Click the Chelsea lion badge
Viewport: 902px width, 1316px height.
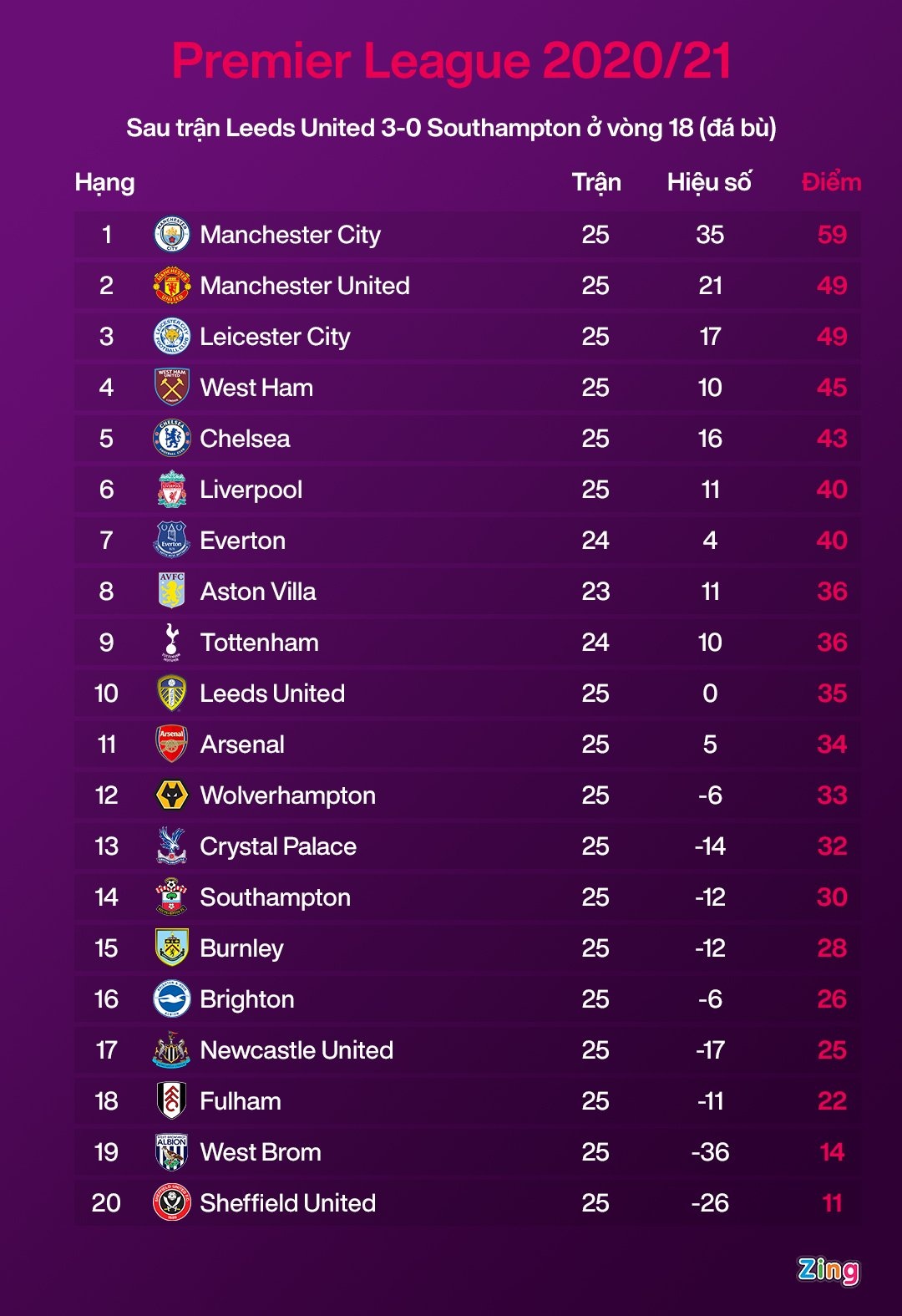tap(172, 439)
